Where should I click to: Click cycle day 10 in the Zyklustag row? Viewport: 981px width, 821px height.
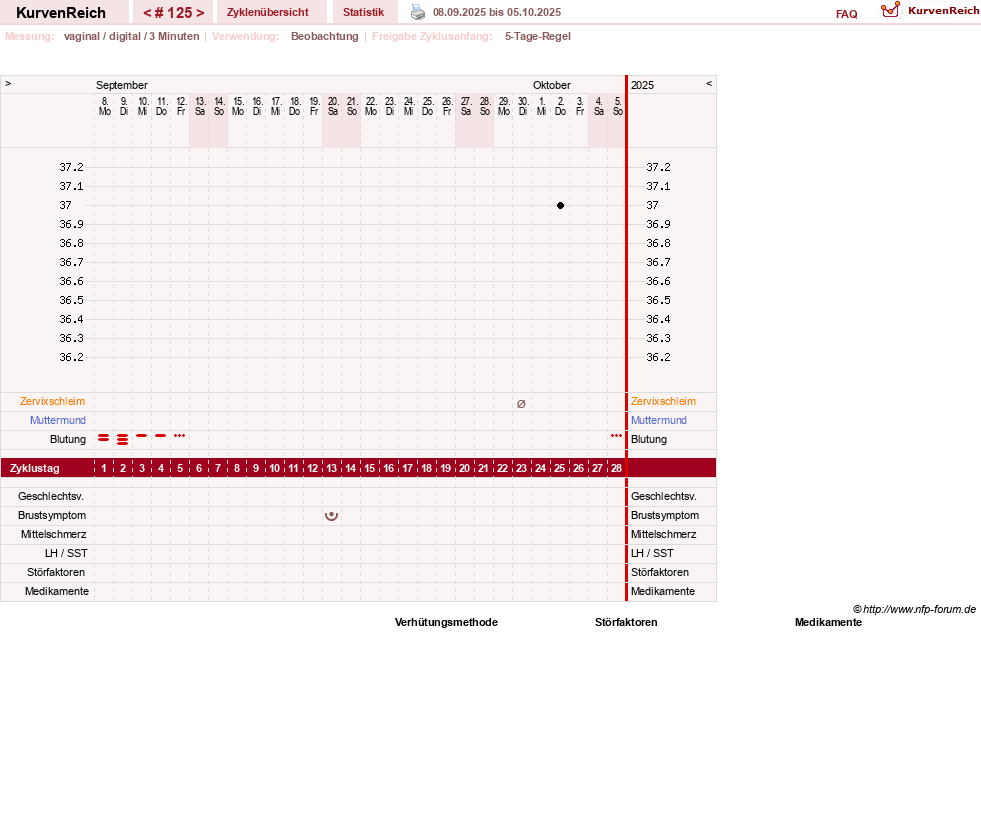pyautogui.click(x=275, y=468)
